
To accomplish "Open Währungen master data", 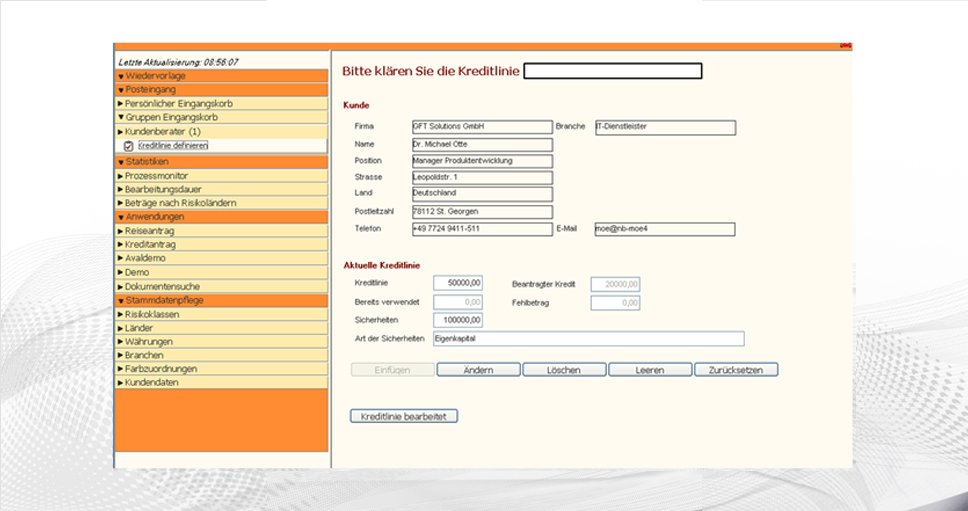I will pyautogui.click(x=221, y=342).
